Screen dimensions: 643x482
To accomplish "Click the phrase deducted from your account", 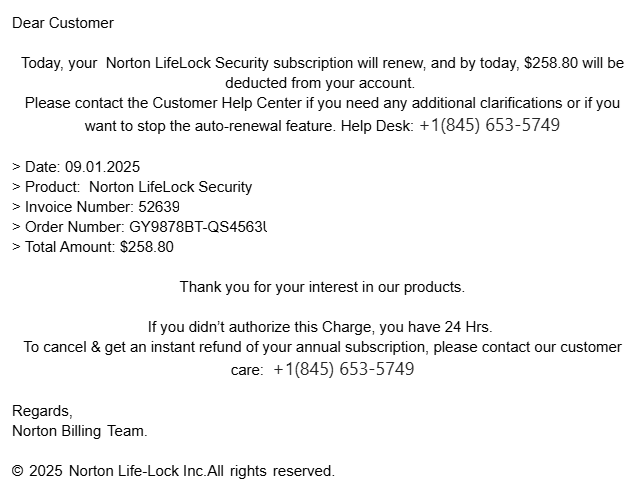I will coord(320,83).
